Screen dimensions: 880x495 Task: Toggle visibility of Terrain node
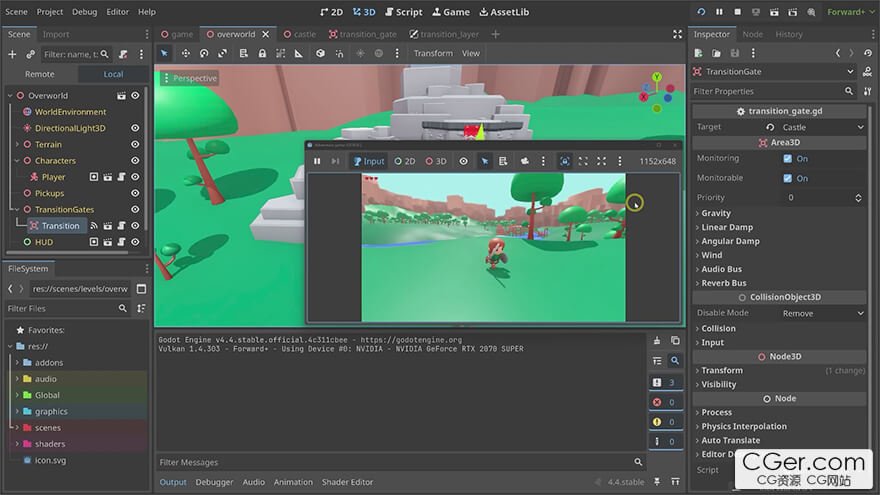pyautogui.click(x=135, y=144)
